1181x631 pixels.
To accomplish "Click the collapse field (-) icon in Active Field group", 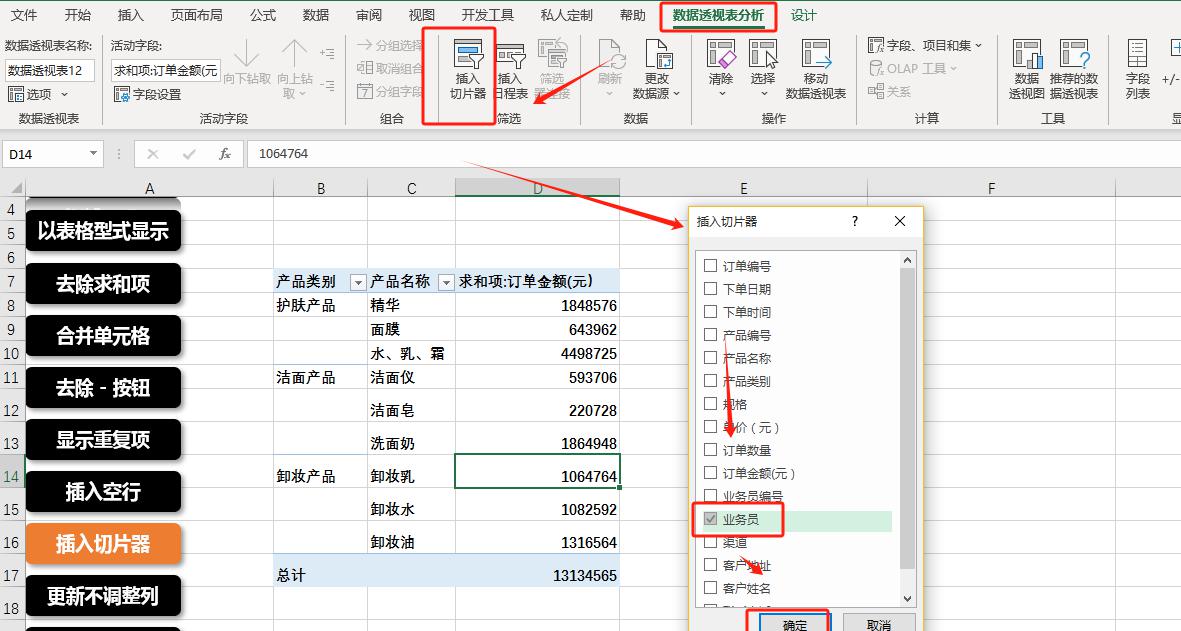I will (327, 86).
